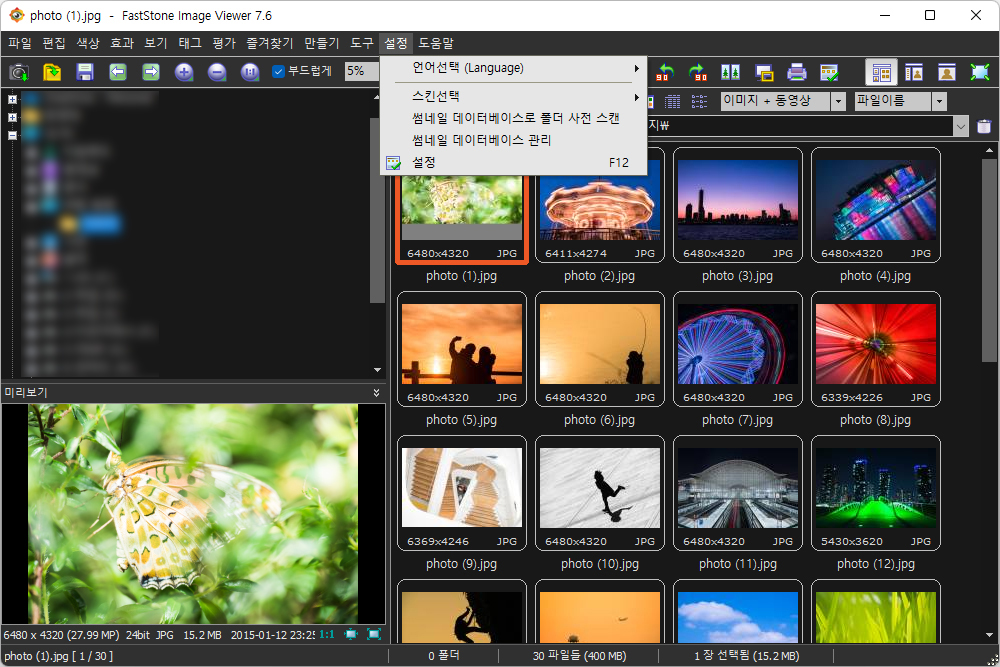
Task: Collapse the third folder tree node
Action: [x=12, y=135]
